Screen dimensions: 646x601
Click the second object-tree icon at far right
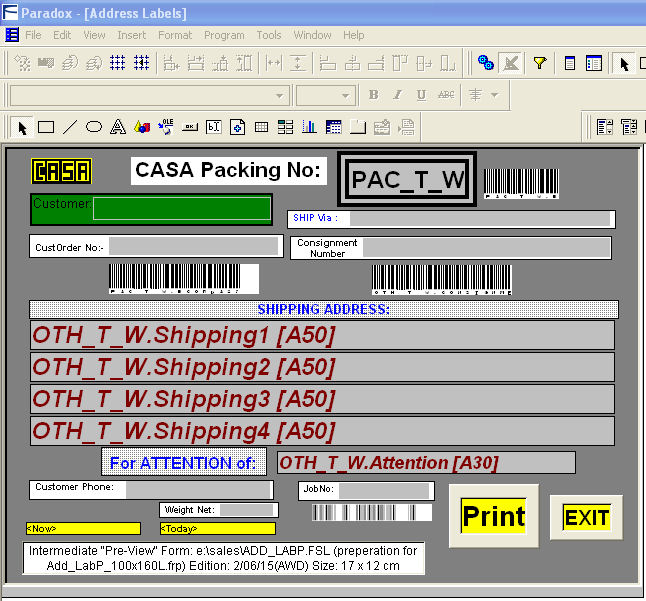pos(629,127)
